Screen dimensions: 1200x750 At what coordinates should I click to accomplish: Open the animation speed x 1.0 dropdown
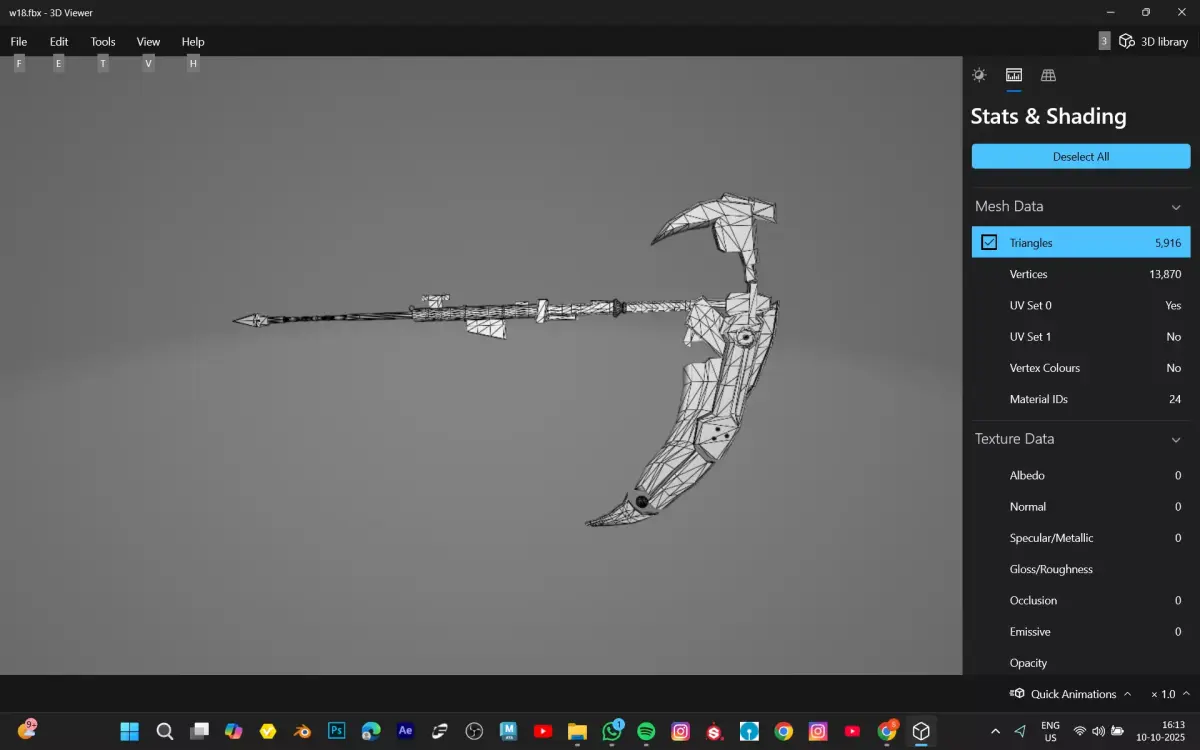click(x=1170, y=694)
